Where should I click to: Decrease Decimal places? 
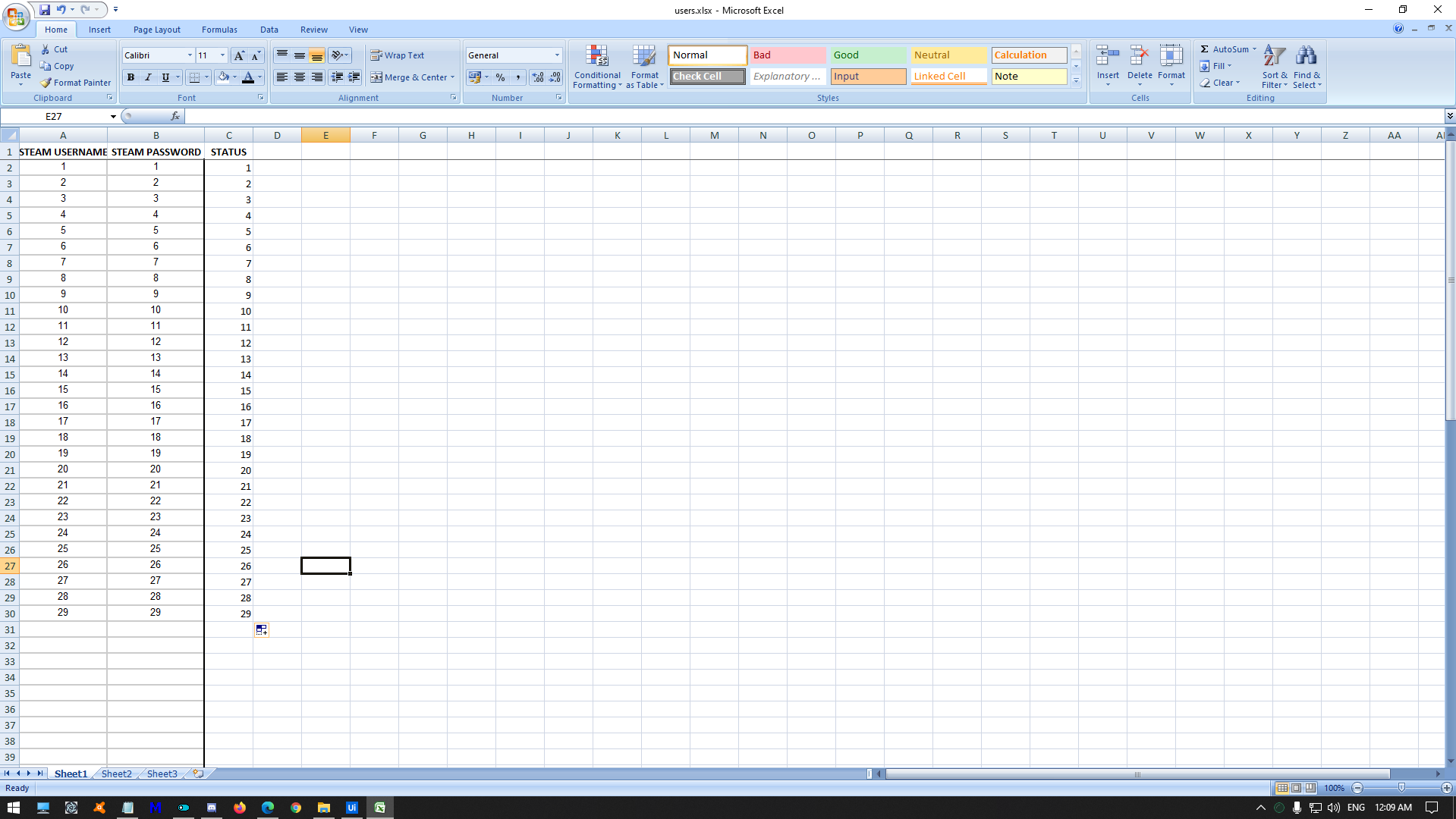[555, 77]
